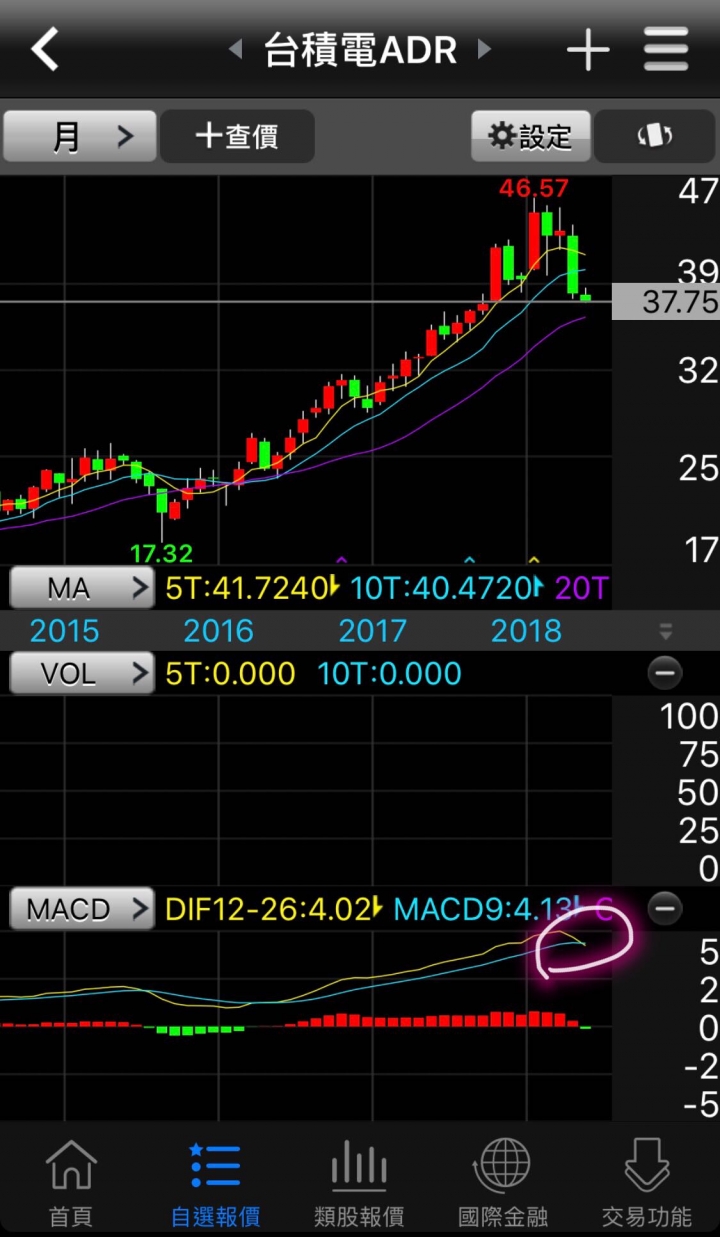Select the DIF12-26:4.02 value
The width and height of the screenshot is (720, 1237).
click(x=267, y=909)
